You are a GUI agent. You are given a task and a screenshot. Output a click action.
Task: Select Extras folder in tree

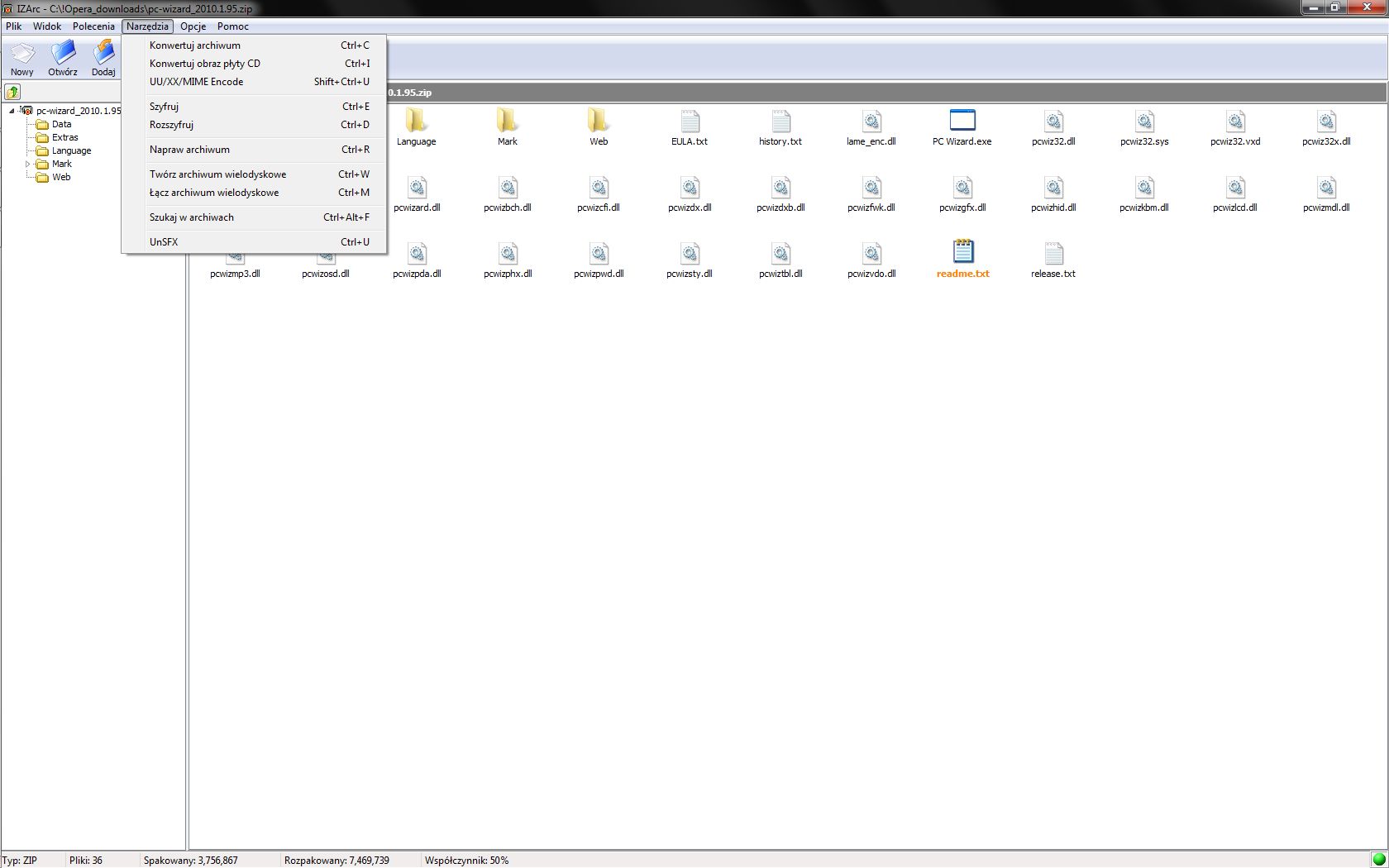pyautogui.click(x=64, y=137)
